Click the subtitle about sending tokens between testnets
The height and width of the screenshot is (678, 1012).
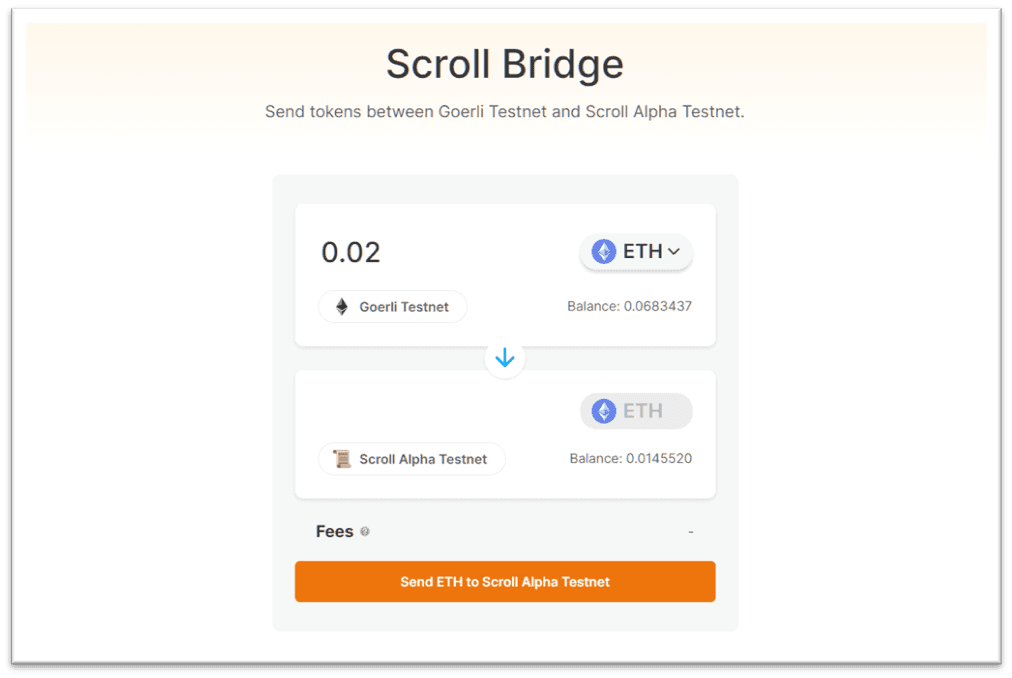(x=505, y=111)
